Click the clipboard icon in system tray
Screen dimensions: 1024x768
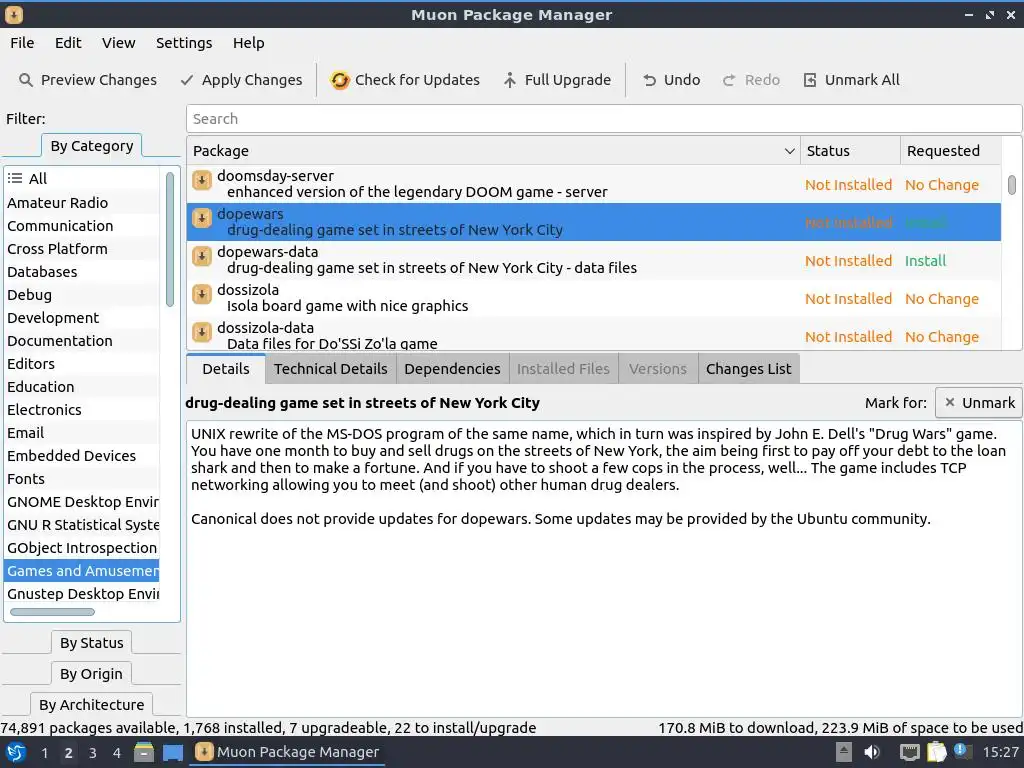936,752
